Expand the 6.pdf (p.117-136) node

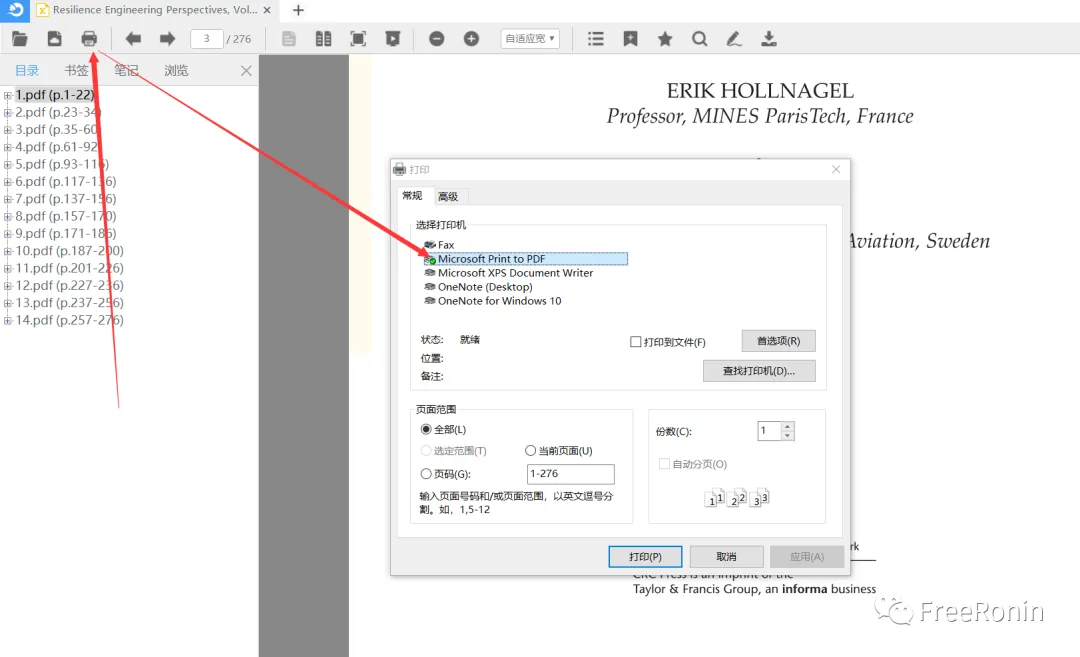pyautogui.click(x=8, y=182)
